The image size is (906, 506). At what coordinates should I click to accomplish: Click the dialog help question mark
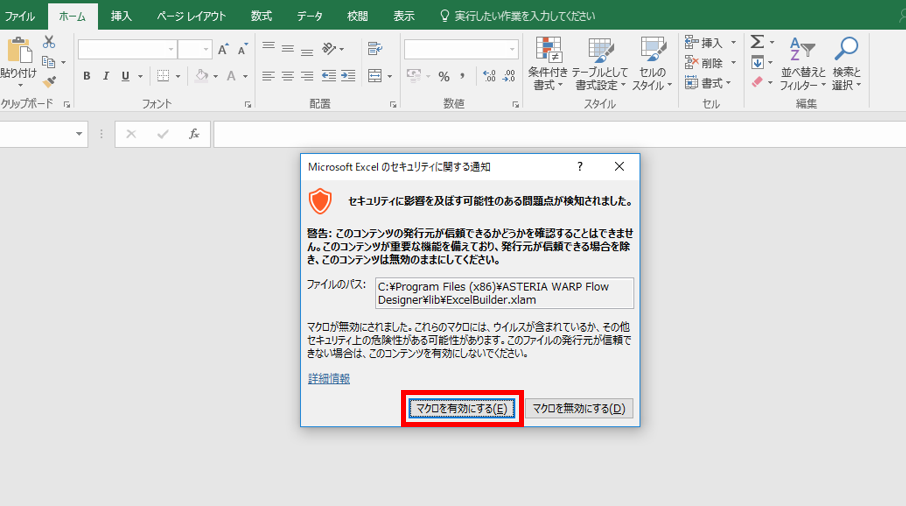click(580, 166)
